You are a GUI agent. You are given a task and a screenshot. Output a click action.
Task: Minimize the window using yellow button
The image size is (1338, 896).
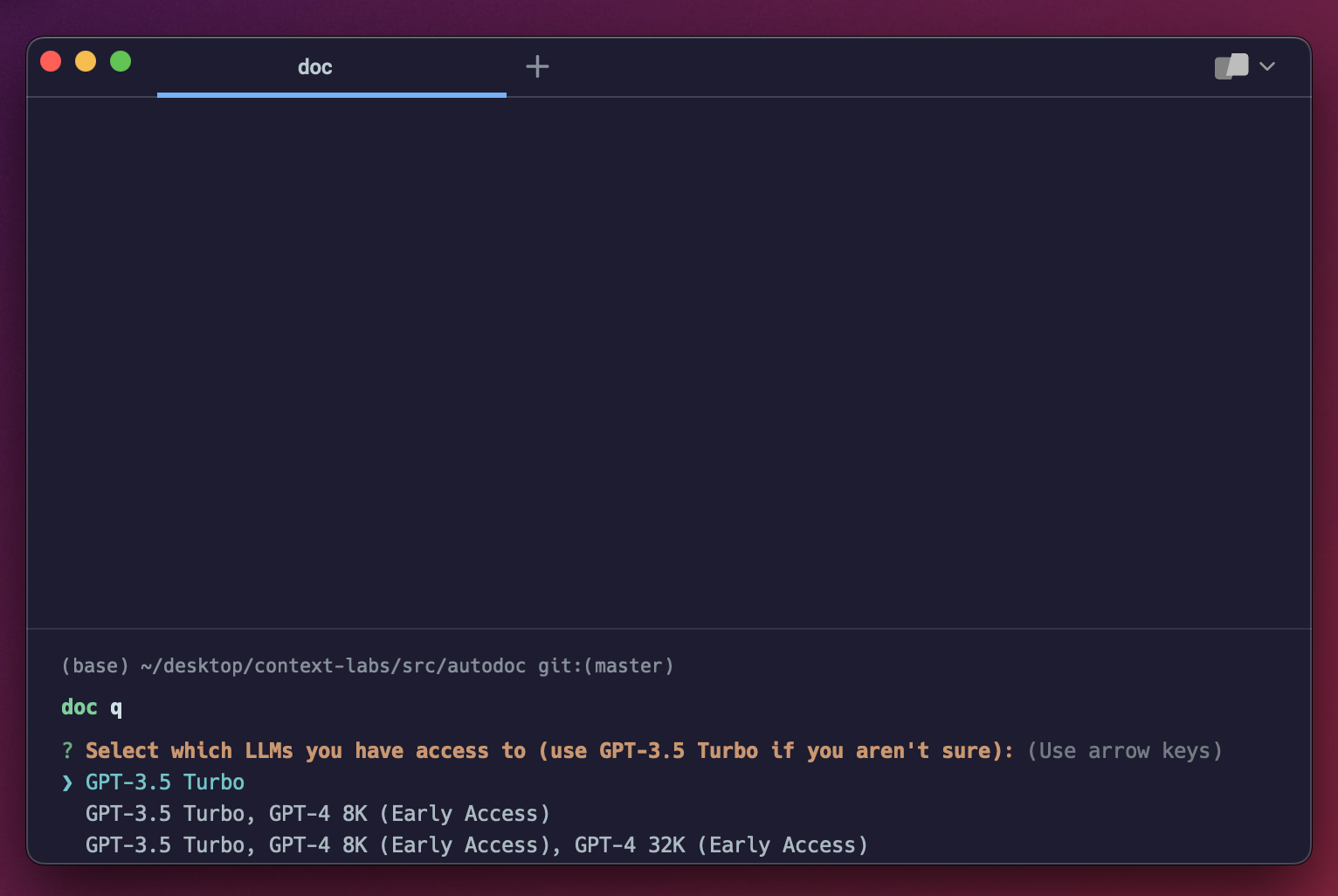(x=86, y=61)
